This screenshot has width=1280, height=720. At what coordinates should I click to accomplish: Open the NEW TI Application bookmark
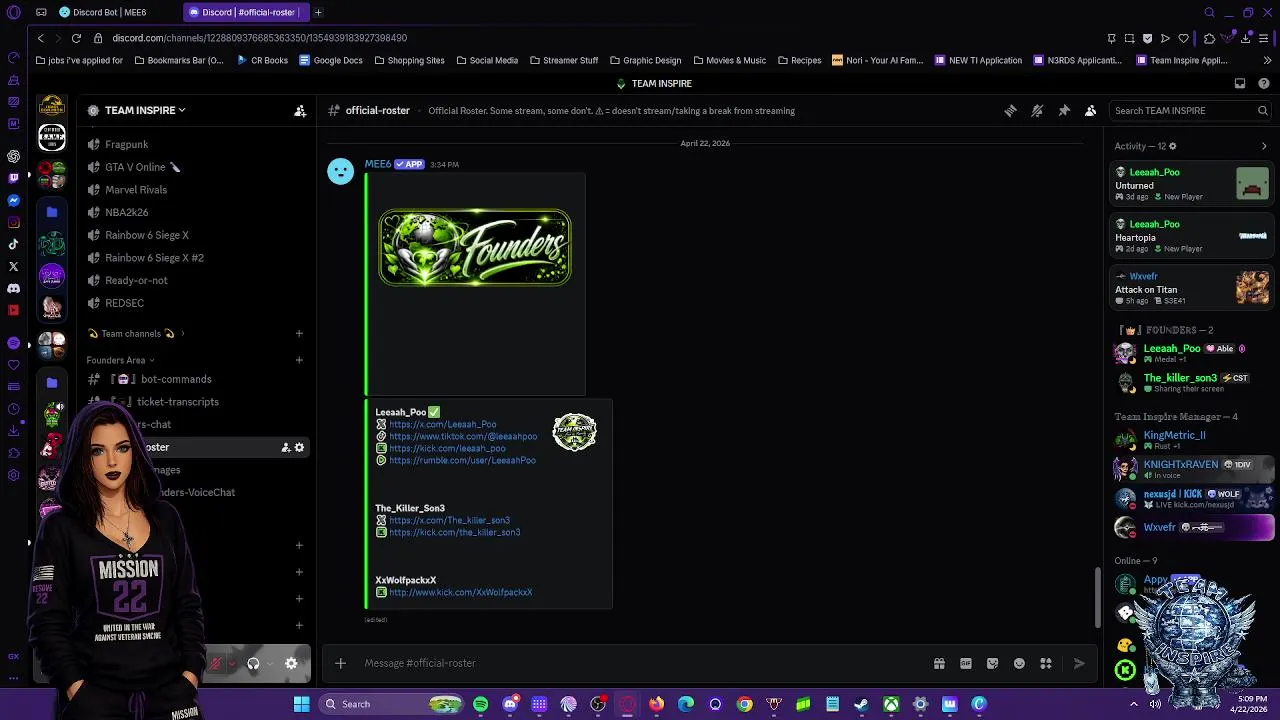978,61
